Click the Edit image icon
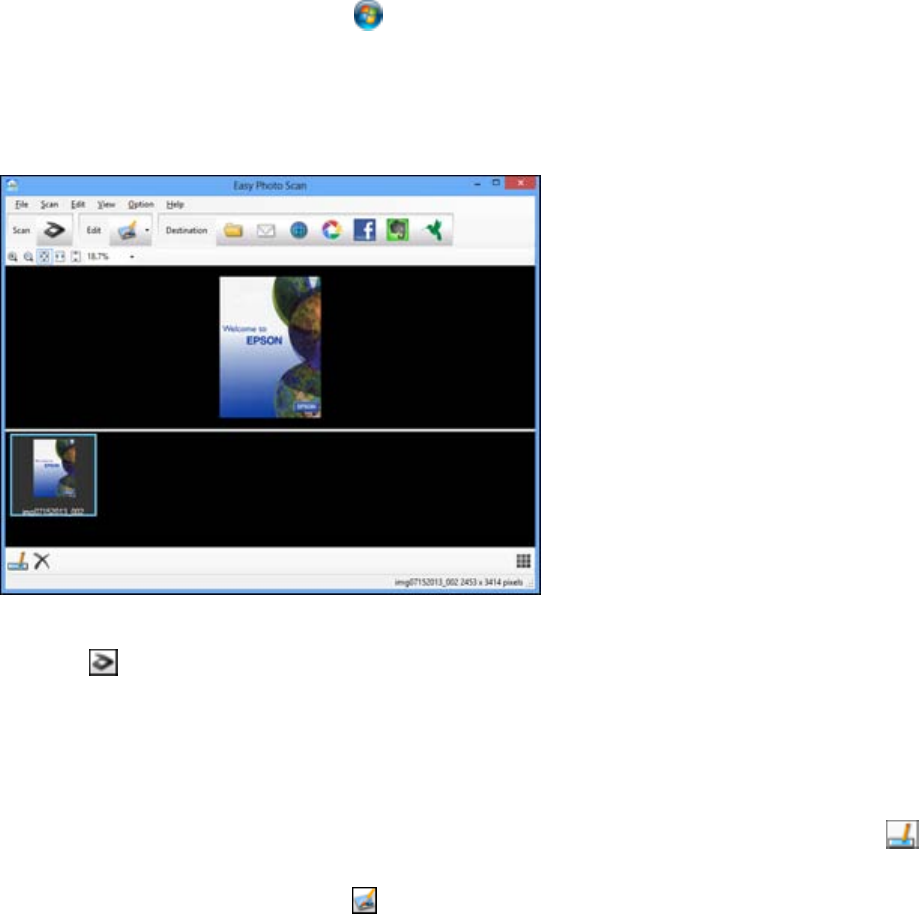The image size is (919, 914). tap(127, 230)
